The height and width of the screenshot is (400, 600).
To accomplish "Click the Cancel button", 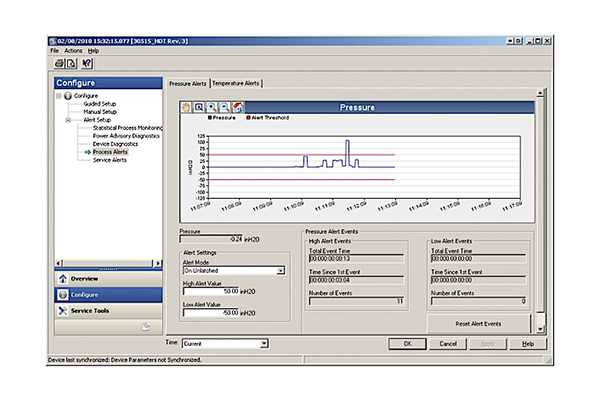I will coord(447,343).
